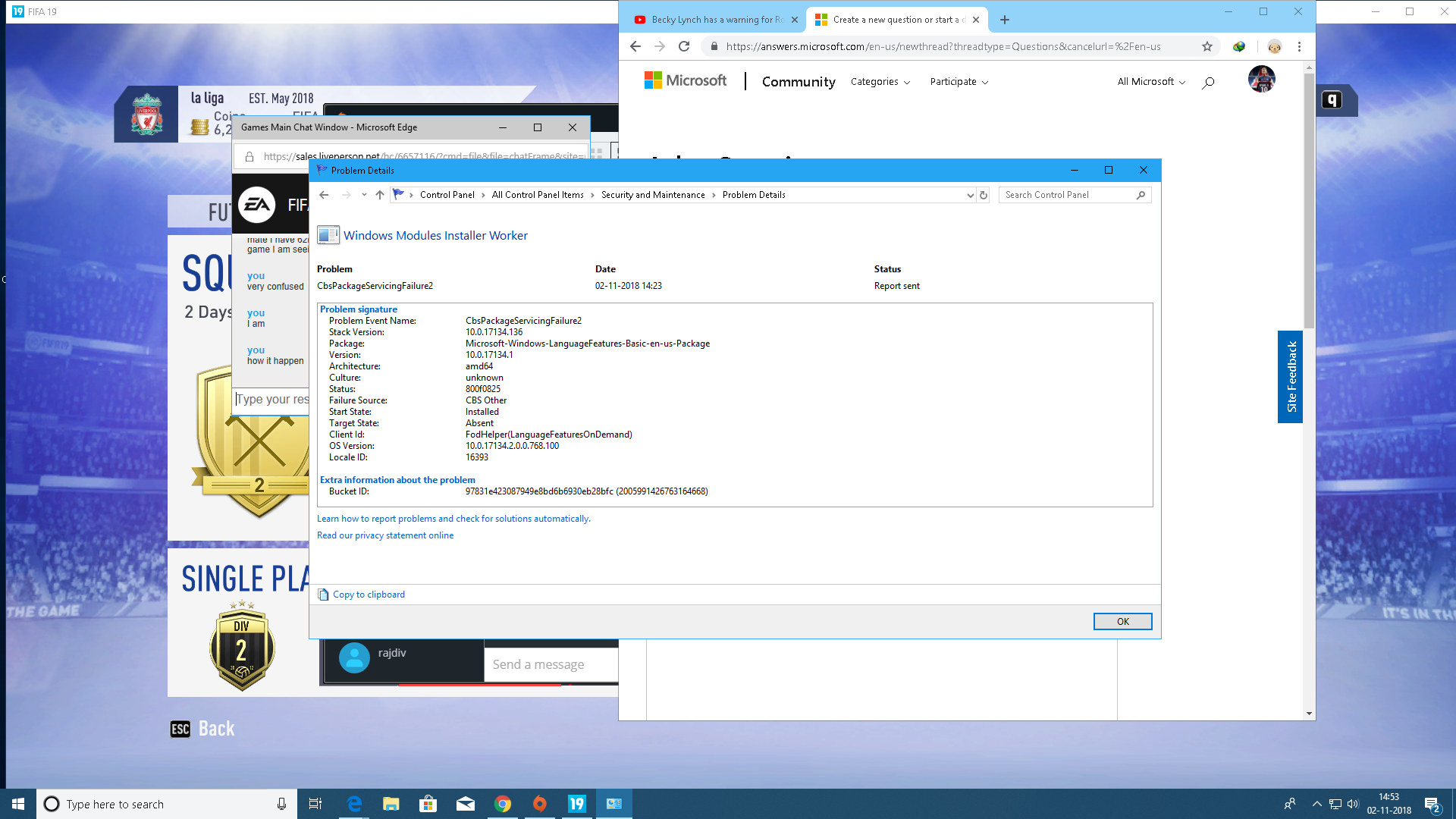
Task: Expand the Participate menu
Action: coord(959,82)
